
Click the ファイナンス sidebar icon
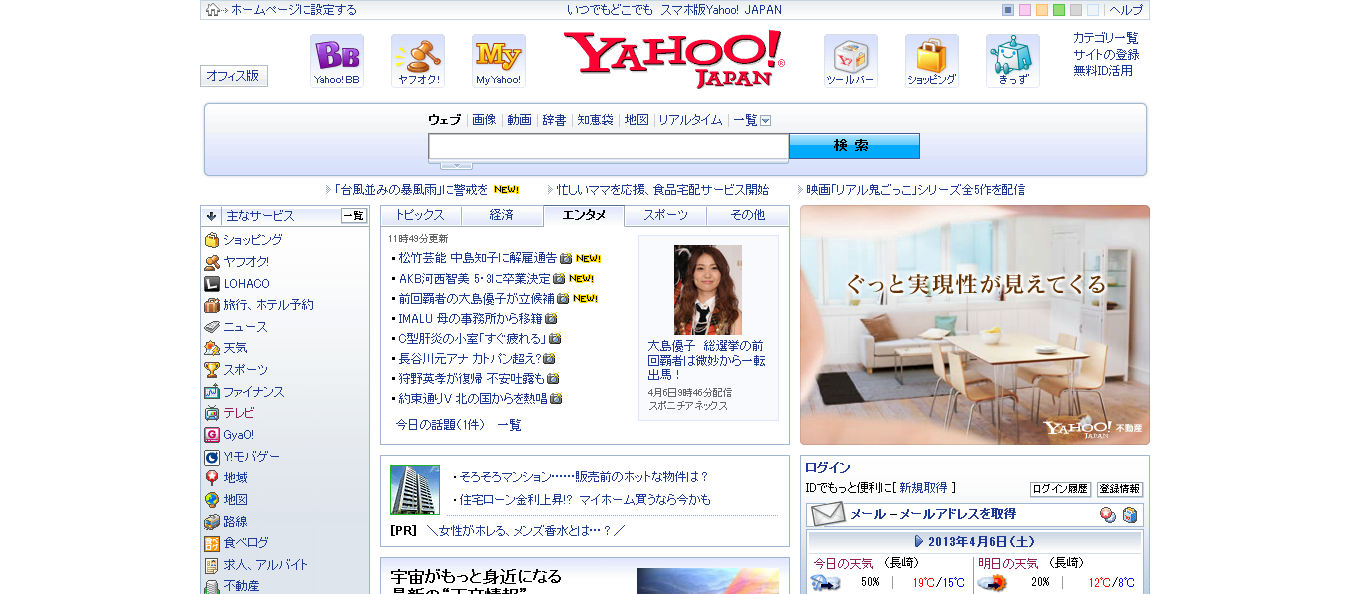(212, 392)
